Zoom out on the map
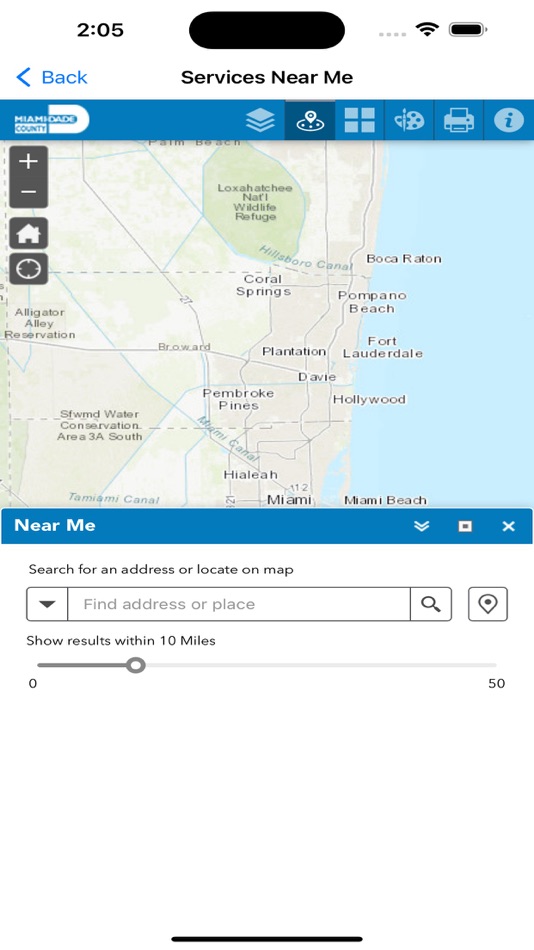Screen dimensions: 534x950 click(28, 193)
